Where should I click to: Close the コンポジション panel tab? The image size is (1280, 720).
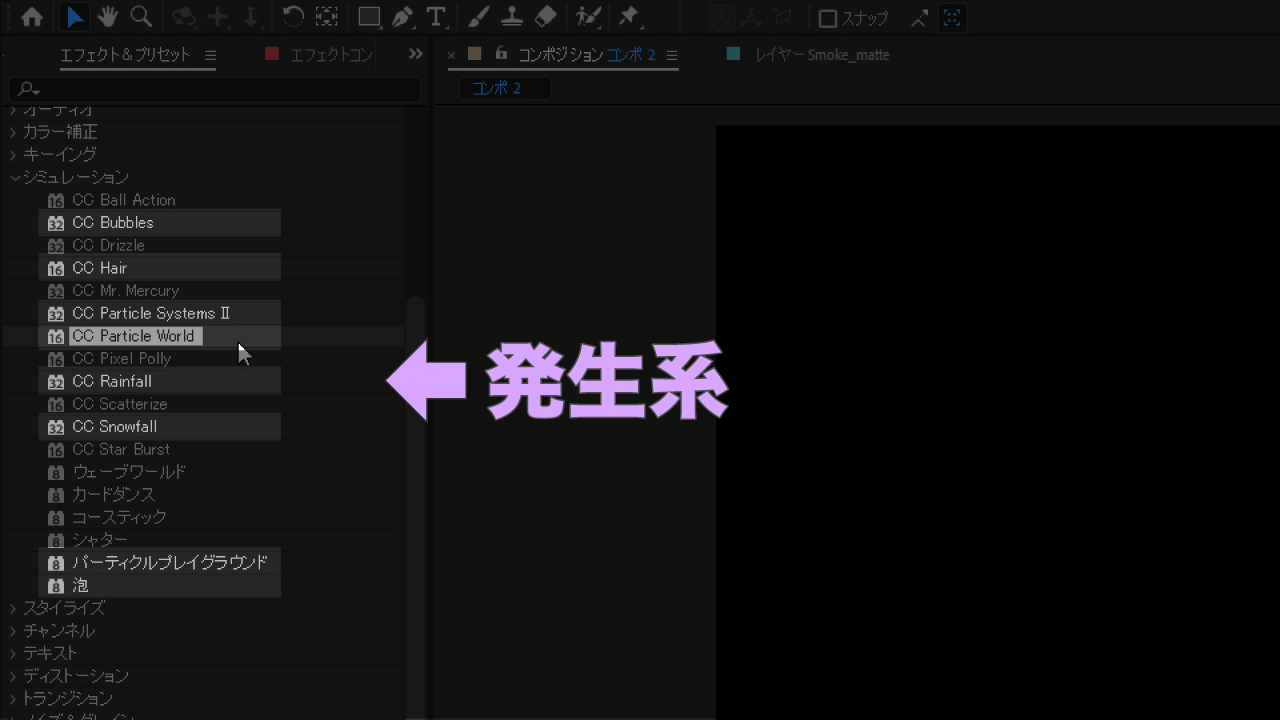[x=452, y=55]
